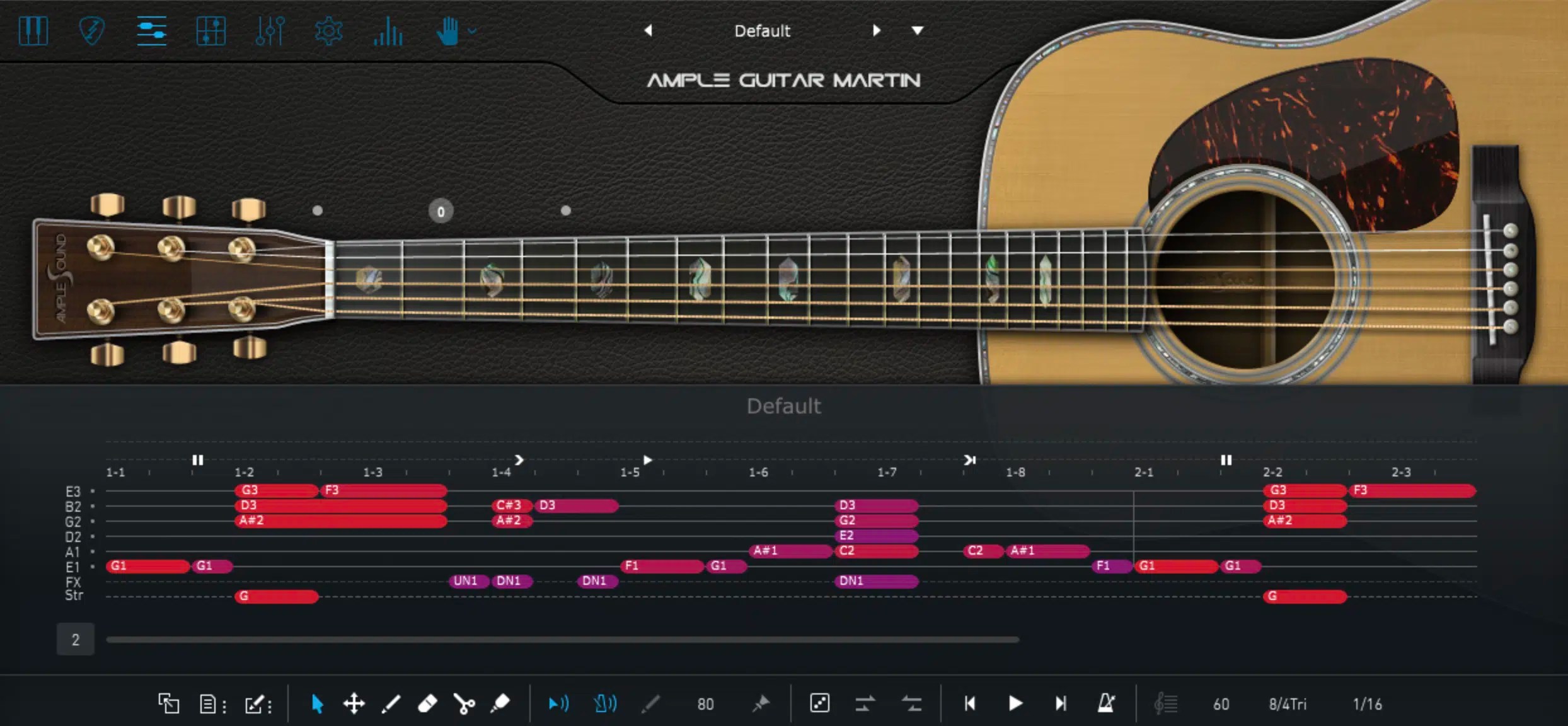Select the eraser tool
Viewport: 1568px width, 726px height.
pyautogui.click(x=427, y=703)
